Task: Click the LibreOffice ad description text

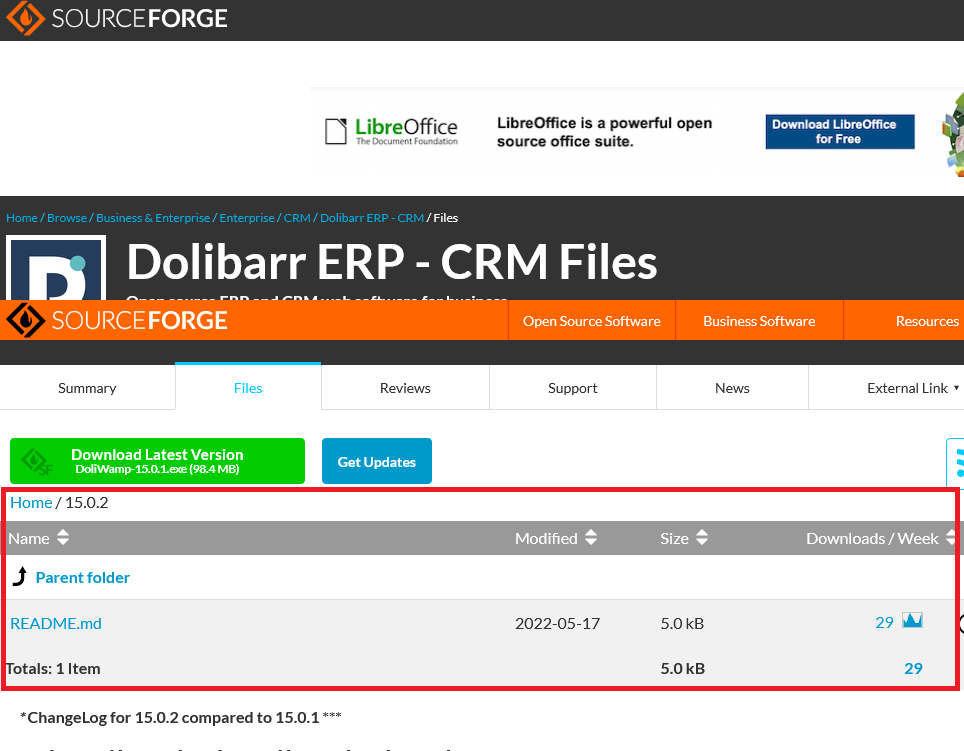Action: (604, 132)
